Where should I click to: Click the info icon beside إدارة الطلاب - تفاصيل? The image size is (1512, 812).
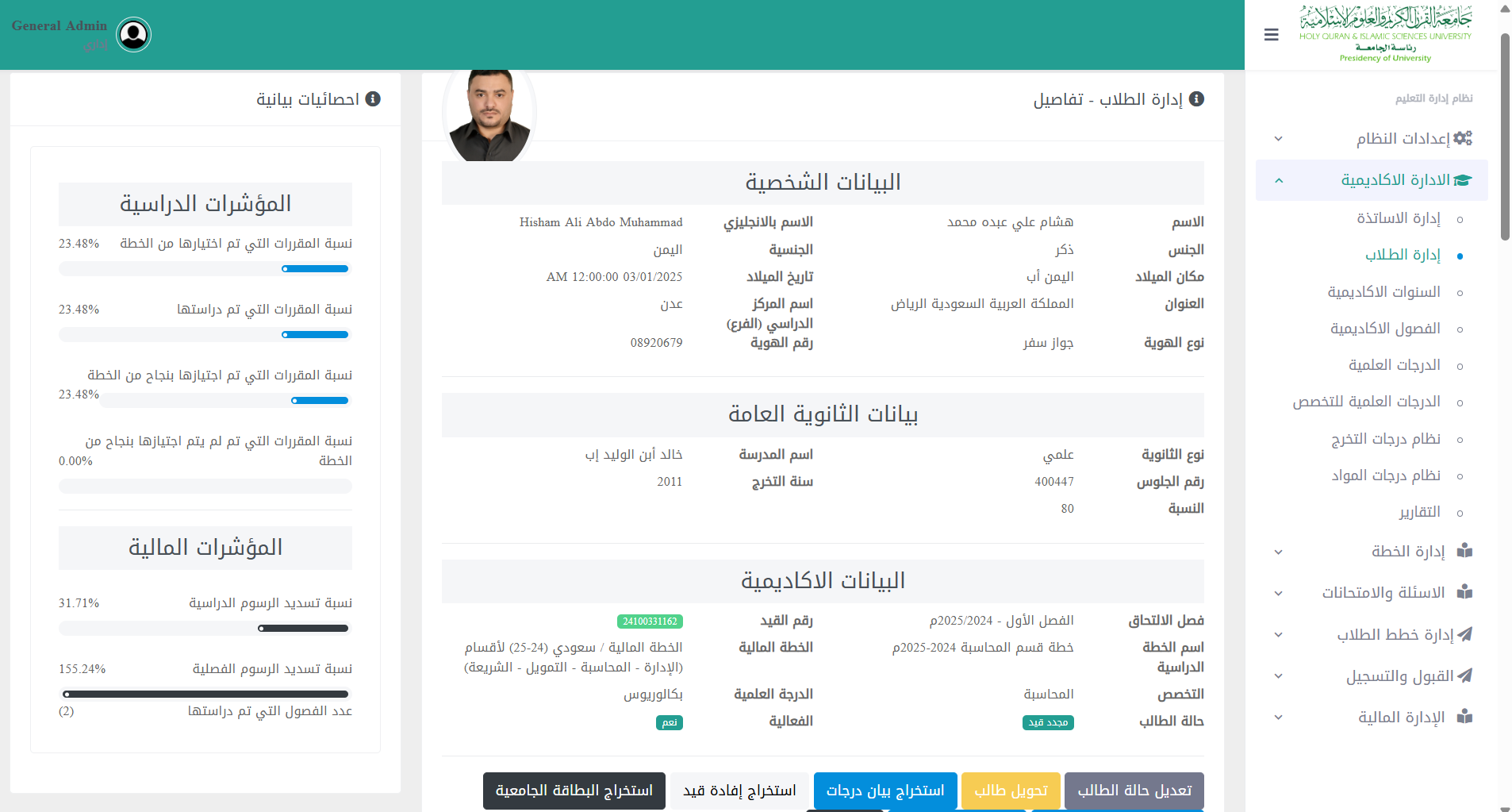[1197, 98]
